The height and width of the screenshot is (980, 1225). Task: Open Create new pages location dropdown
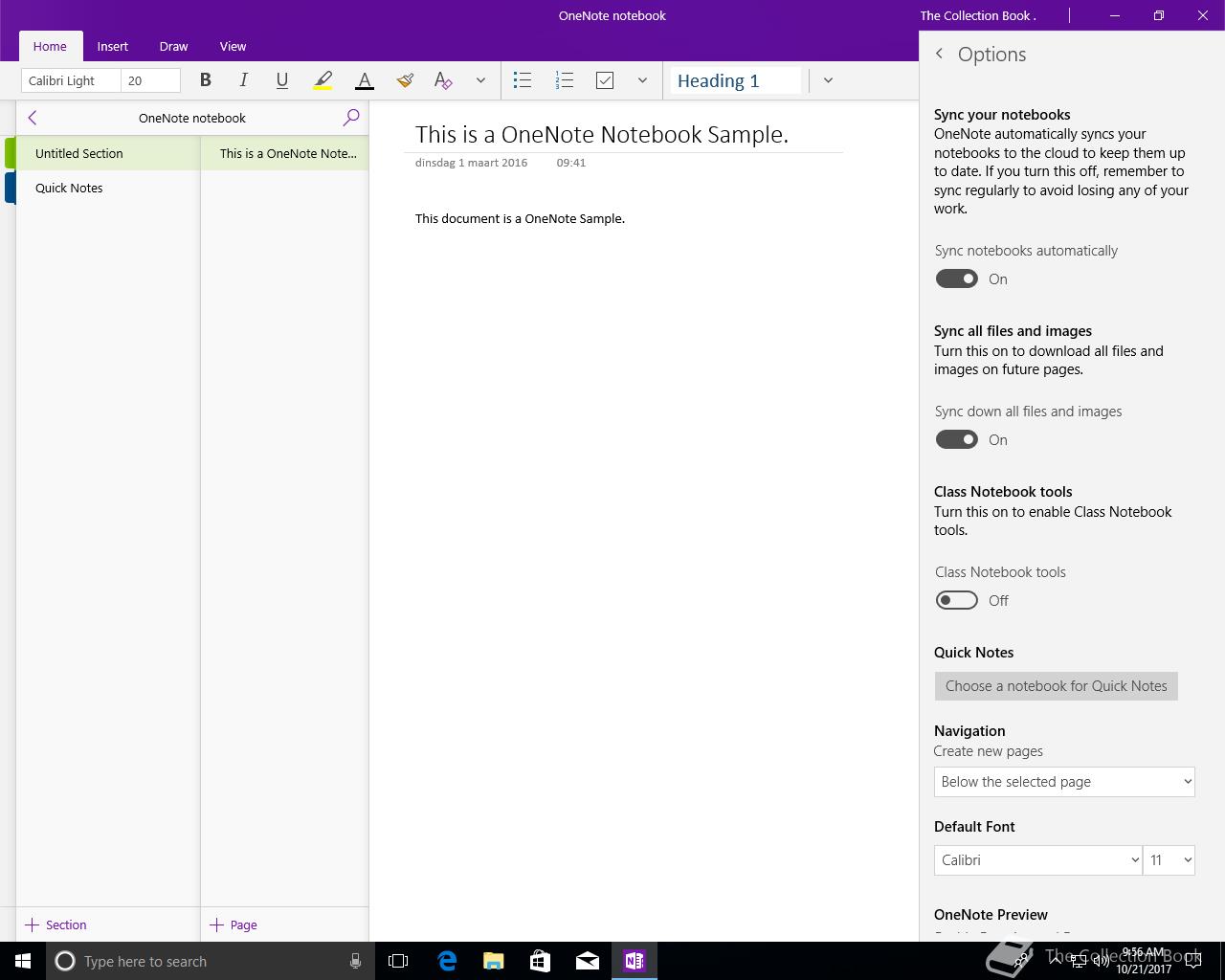pyautogui.click(x=1064, y=781)
